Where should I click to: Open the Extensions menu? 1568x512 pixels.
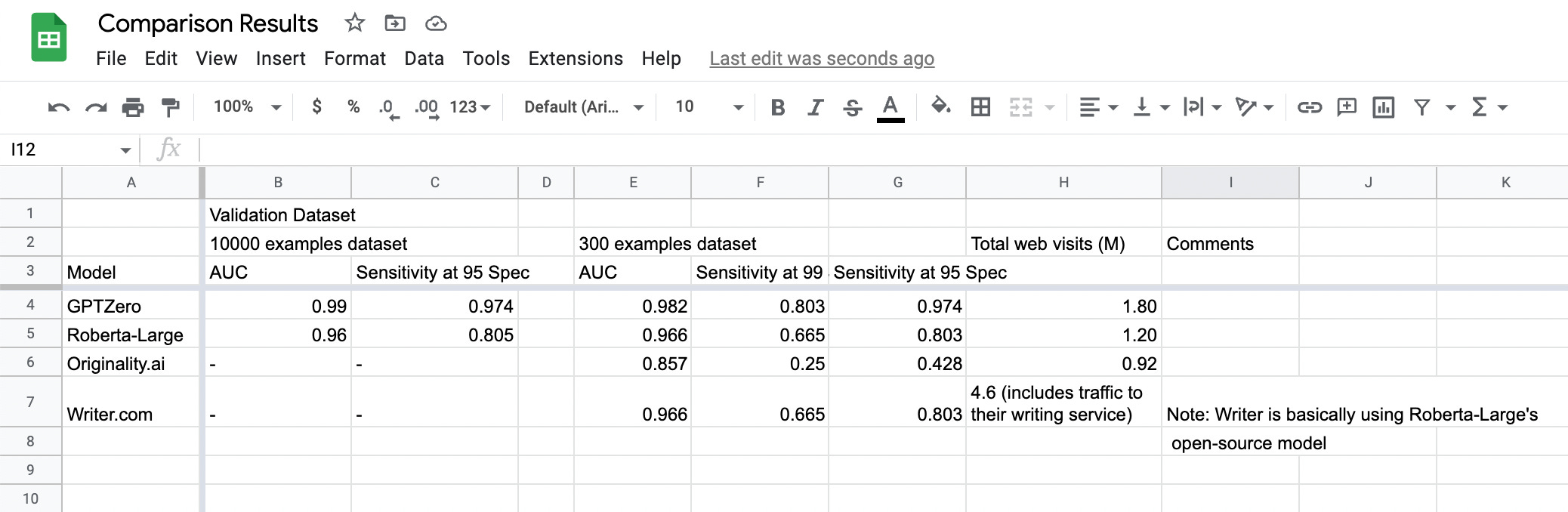(x=576, y=58)
